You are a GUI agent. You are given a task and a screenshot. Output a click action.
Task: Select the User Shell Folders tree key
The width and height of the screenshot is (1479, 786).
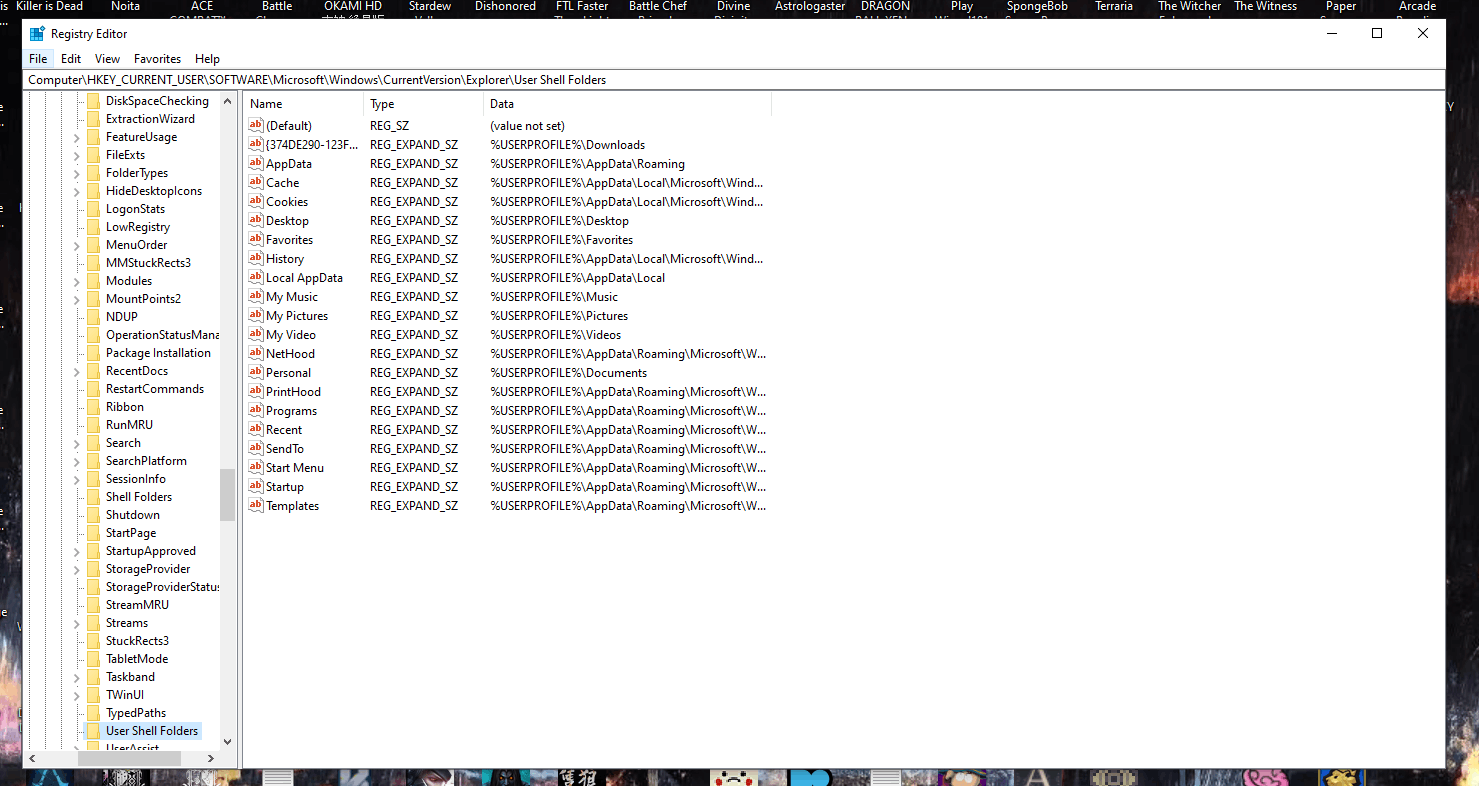tap(152, 731)
